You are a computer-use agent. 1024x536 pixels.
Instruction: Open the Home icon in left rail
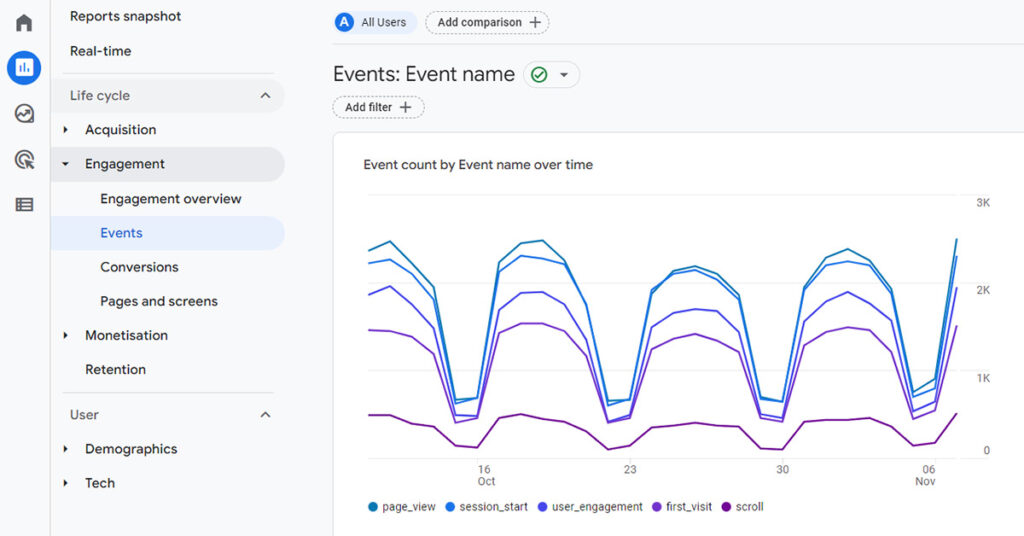24,23
